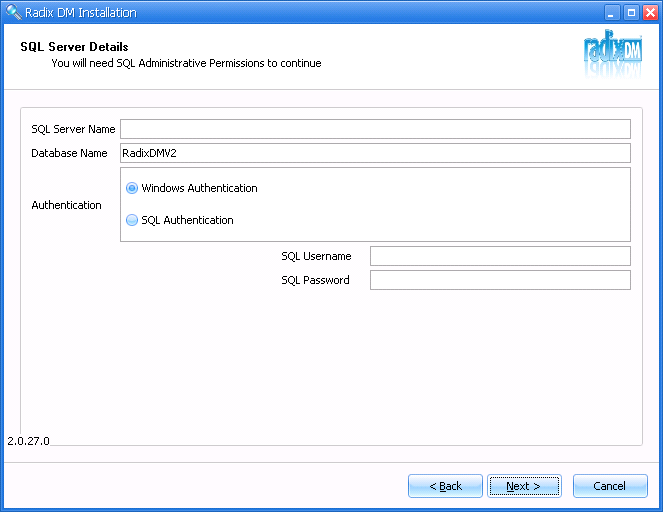Proceed with the Next > button
The width and height of the screenshot is (663, 512).
524,486
